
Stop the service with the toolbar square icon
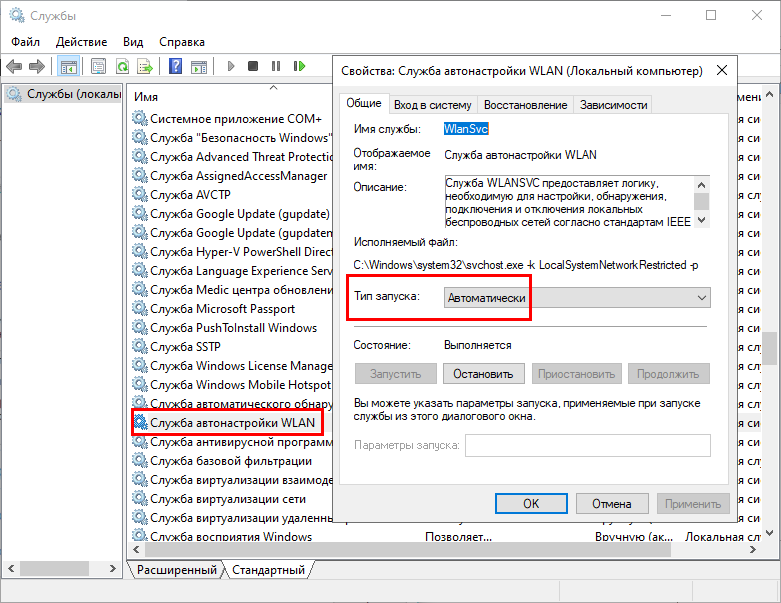[253, 66]
